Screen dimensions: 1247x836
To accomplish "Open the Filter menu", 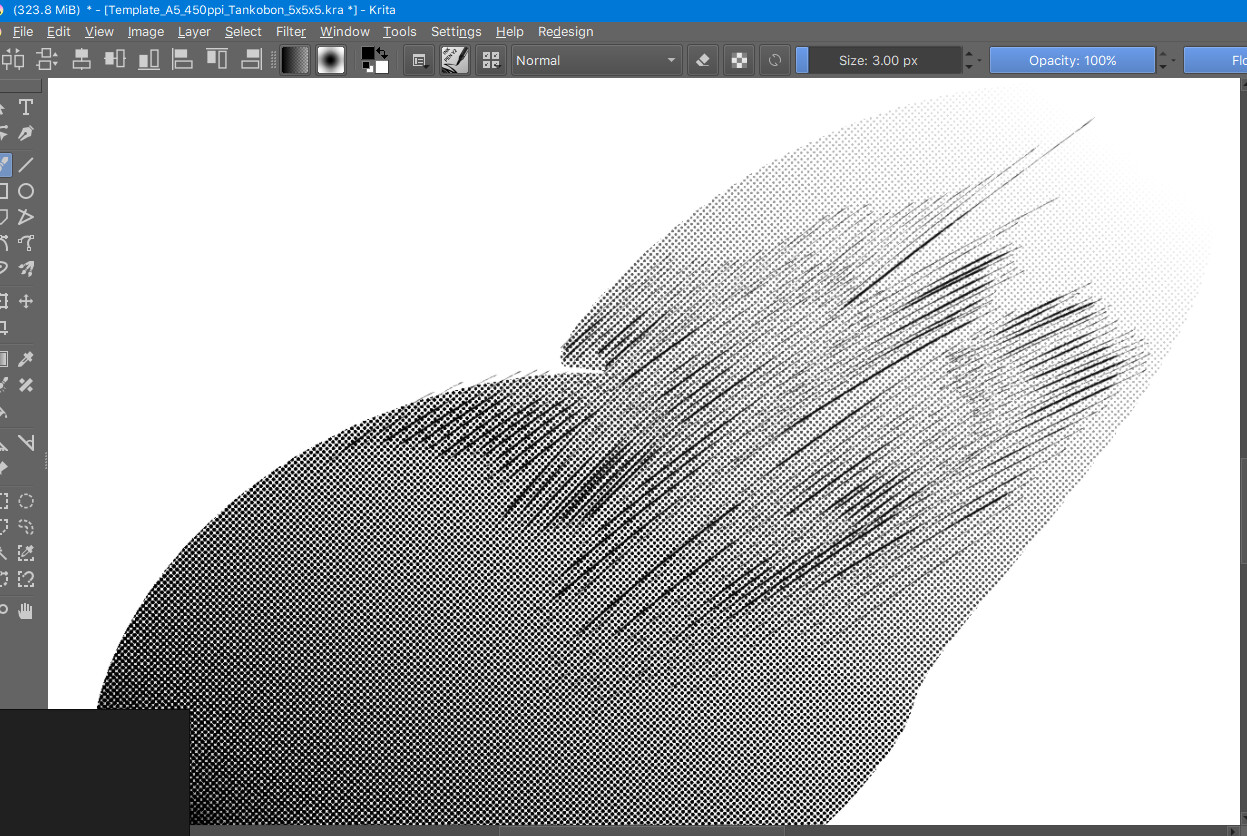I will point(290,31).
